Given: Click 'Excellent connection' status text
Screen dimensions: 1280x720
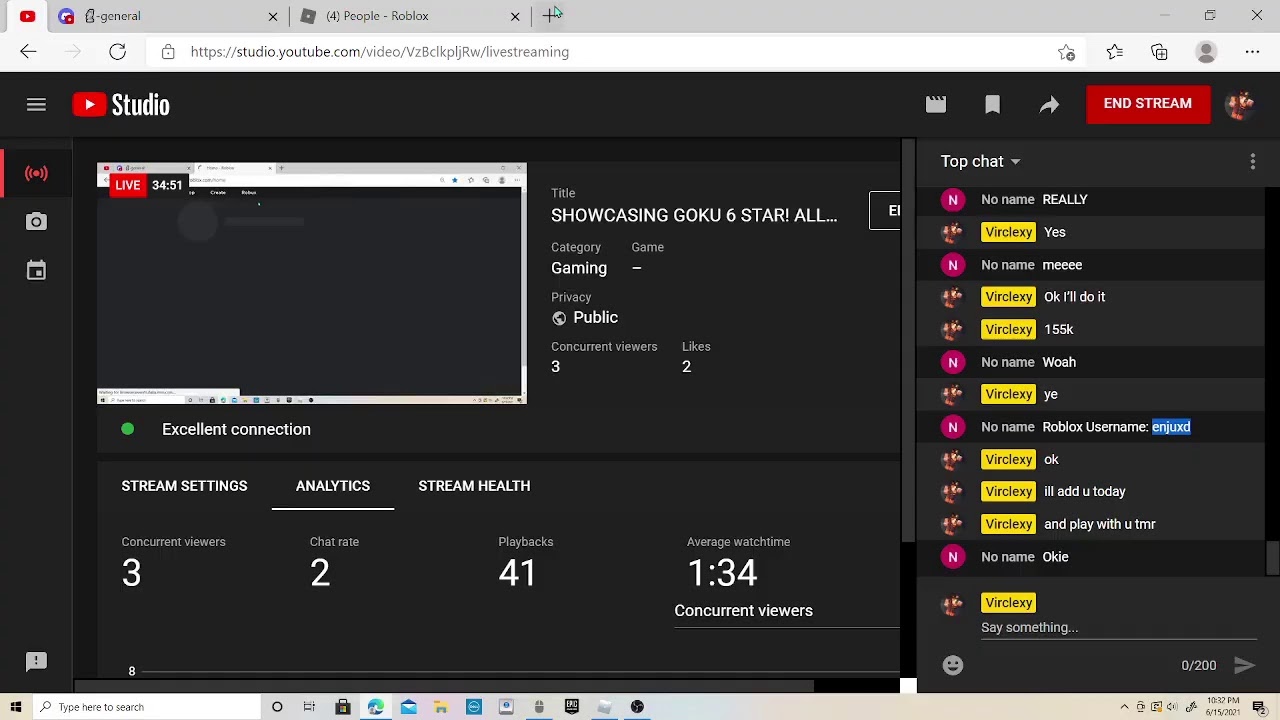Looking at the screenshot, I should click(x=236, y=429).
